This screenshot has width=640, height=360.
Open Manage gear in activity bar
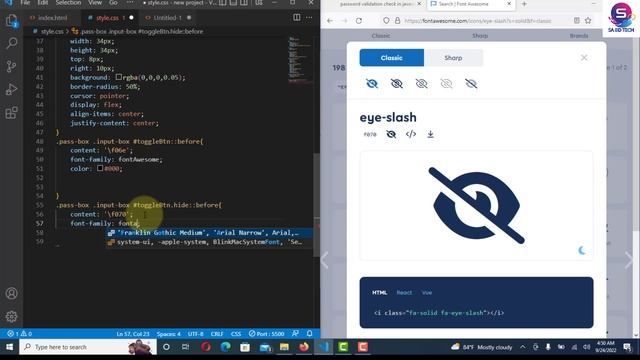pos(11,316)
